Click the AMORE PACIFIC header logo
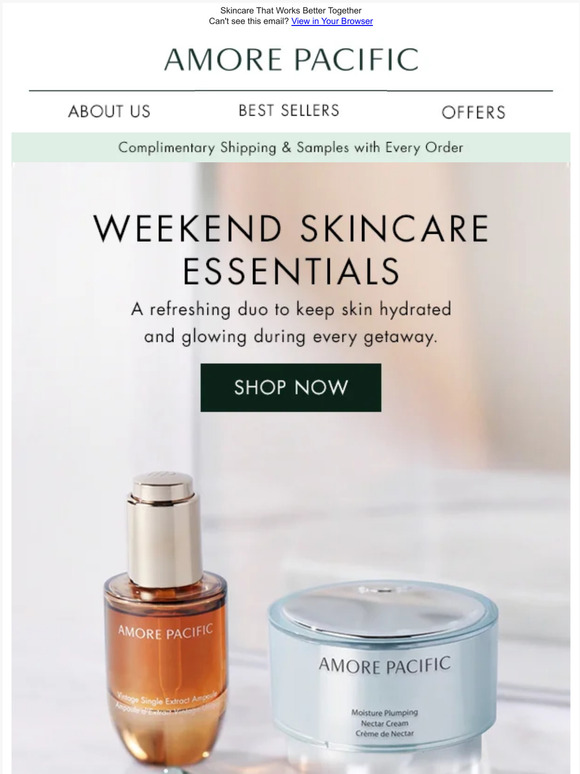 coord(291,60)
